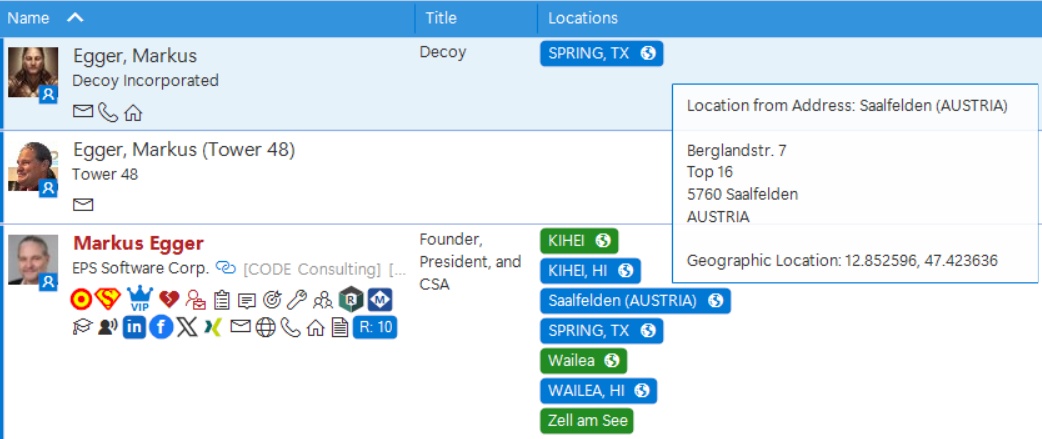Click the R: 10 badge
The height and width of the screenshot is (439, 1042).
pyautogui.click(x=375, y=327)
